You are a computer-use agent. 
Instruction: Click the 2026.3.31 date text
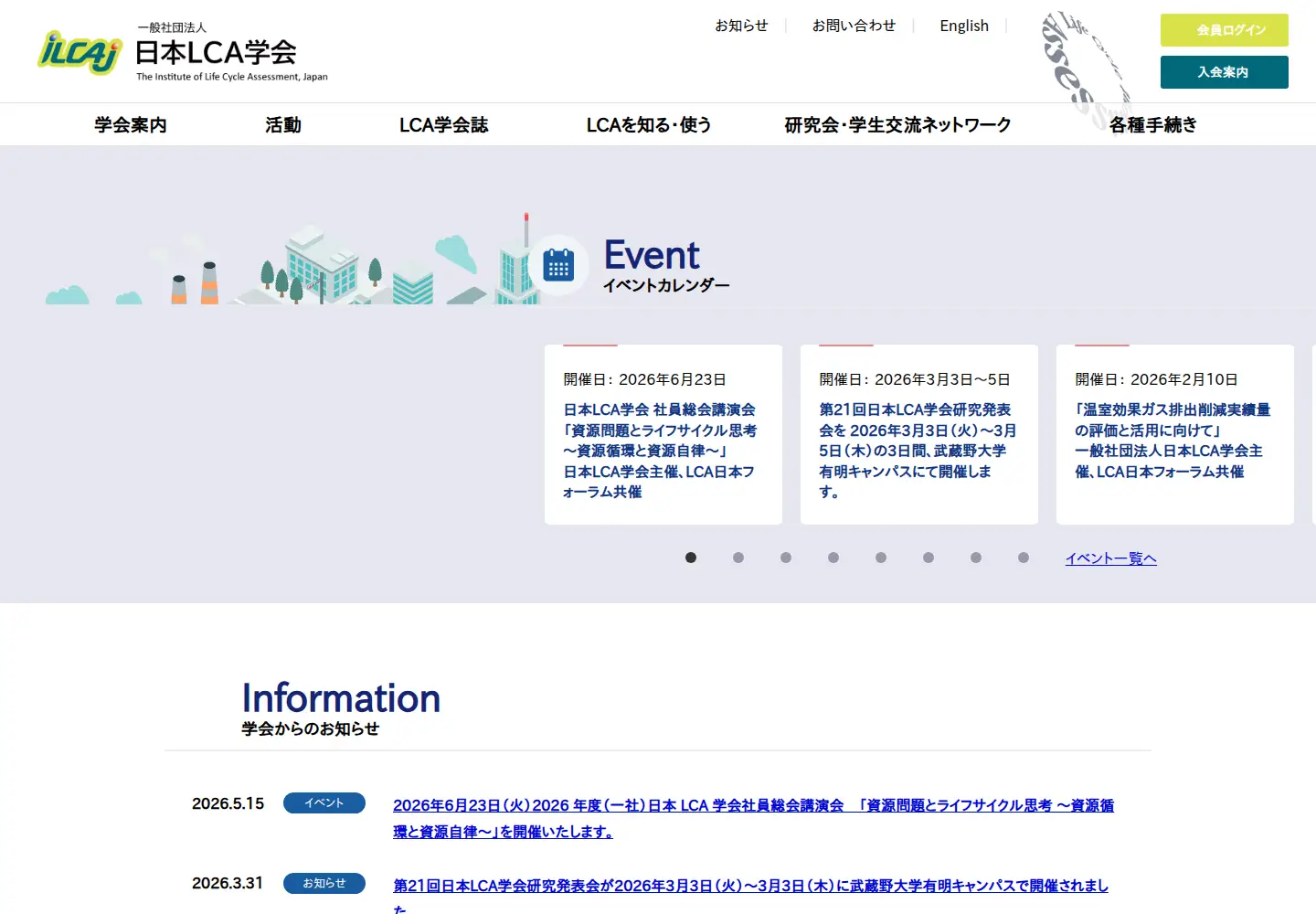(x=228, y=883)
